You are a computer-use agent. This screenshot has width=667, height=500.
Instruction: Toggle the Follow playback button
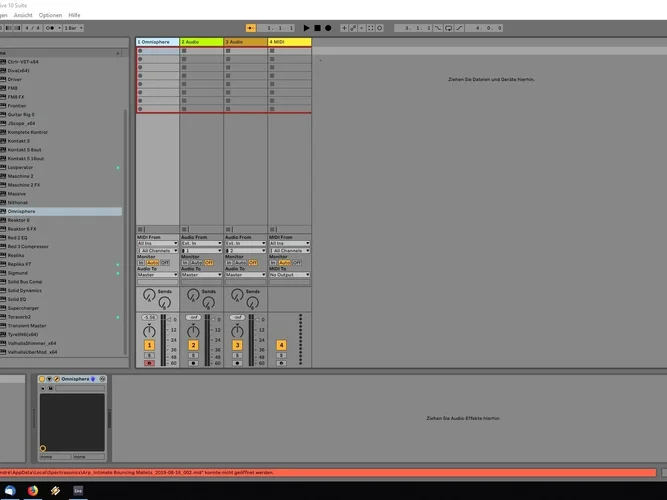click(251, 28)
